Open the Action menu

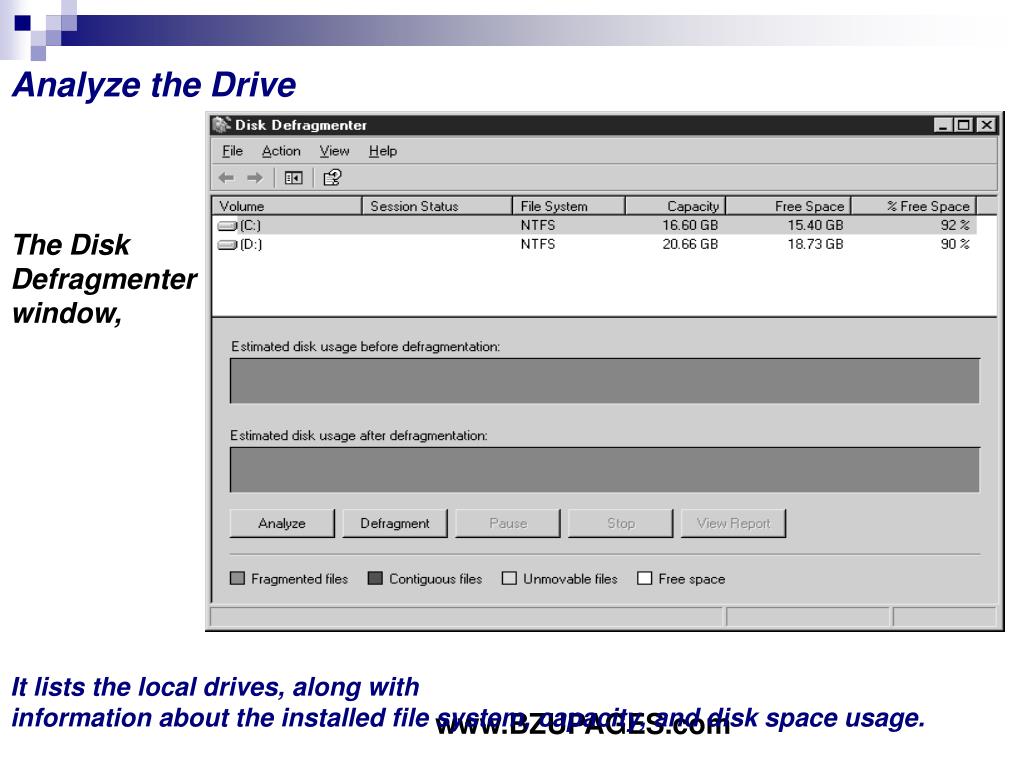[281, 151]
